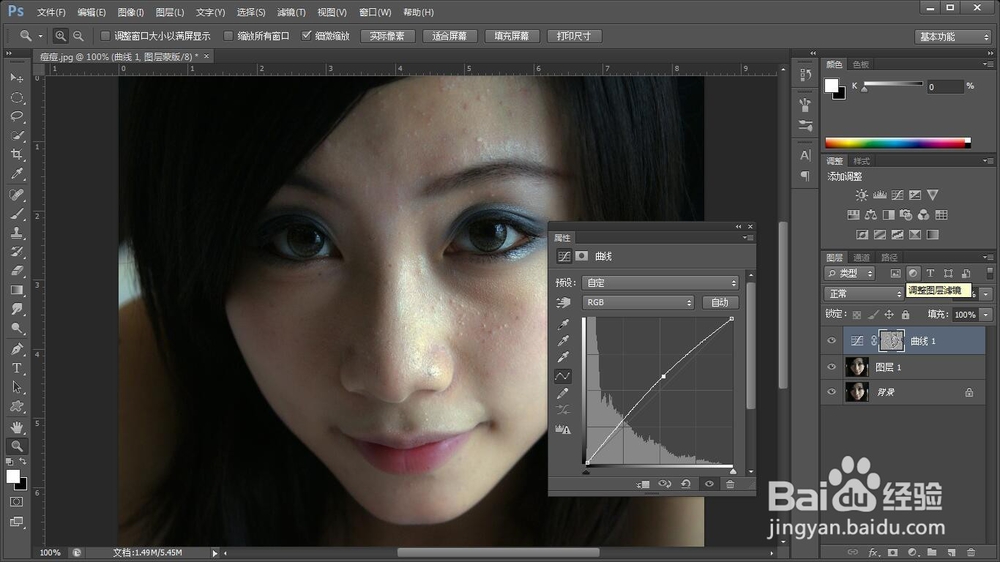This screenshot has height=562, width=1000.
Task: Toggle adjustment layer visibility in properties panel
Action: [709, 484]
